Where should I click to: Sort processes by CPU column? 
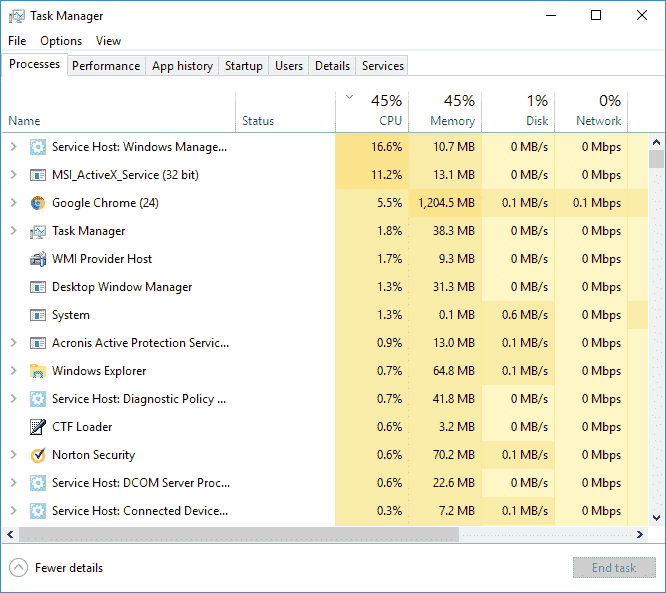(x=372, y=112)
